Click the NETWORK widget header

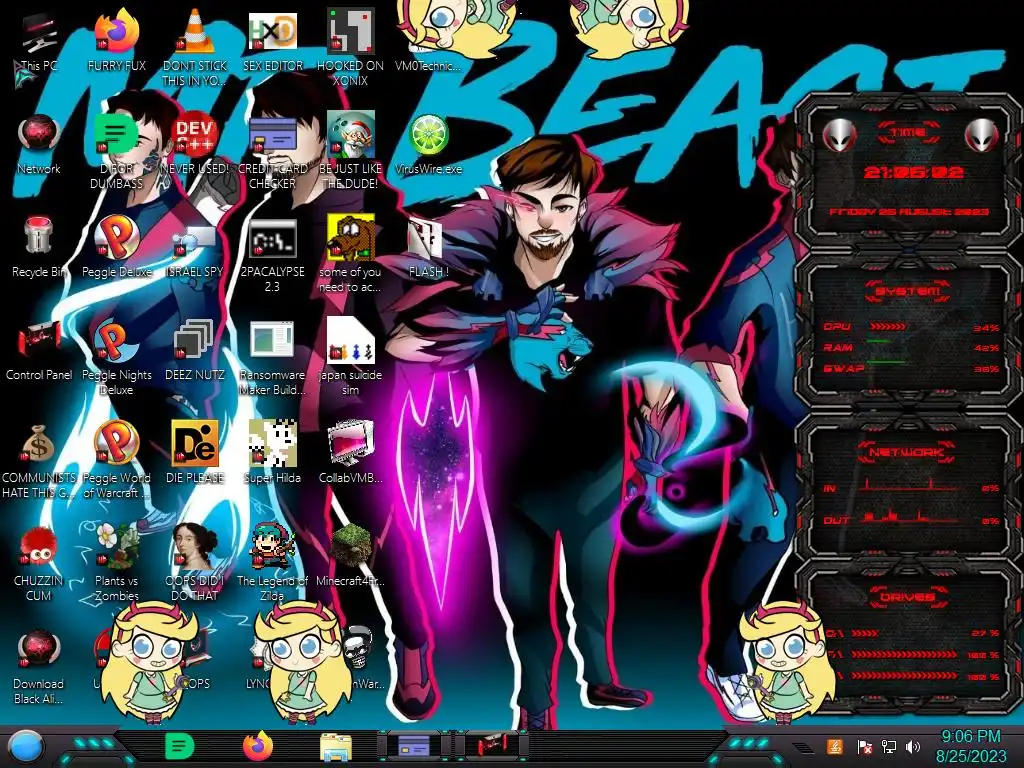(907, 452)
